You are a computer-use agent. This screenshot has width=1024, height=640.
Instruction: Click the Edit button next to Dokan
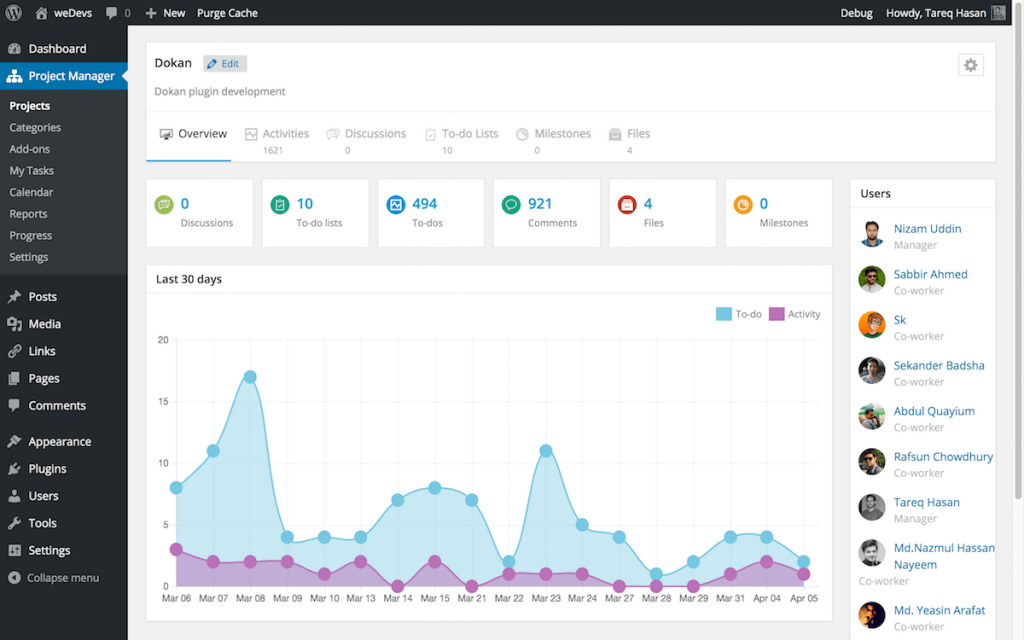pyautogui.click(x=224, y=62)
